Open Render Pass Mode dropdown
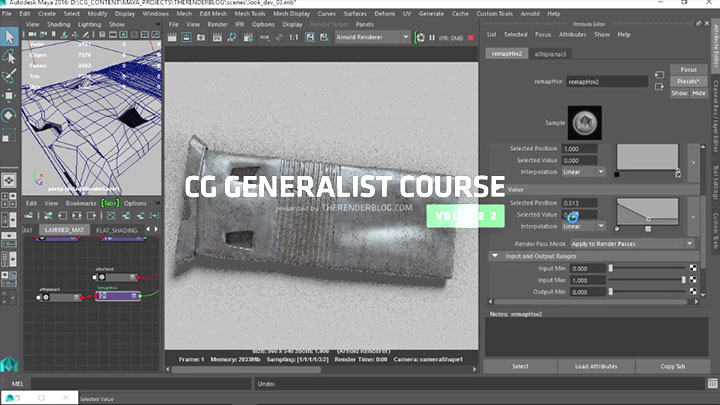Screen dimensions: 720x405 [632, 244]
